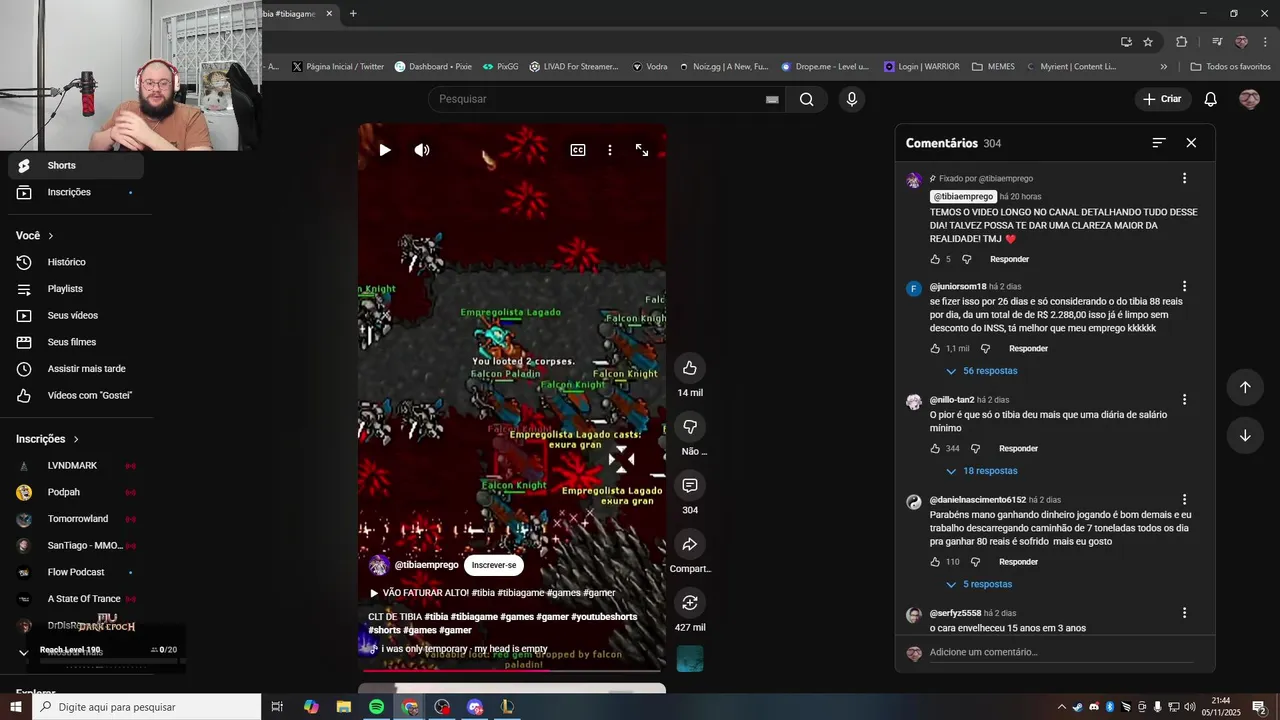Share the short video

pyautogui.click(x=690, y=544)
